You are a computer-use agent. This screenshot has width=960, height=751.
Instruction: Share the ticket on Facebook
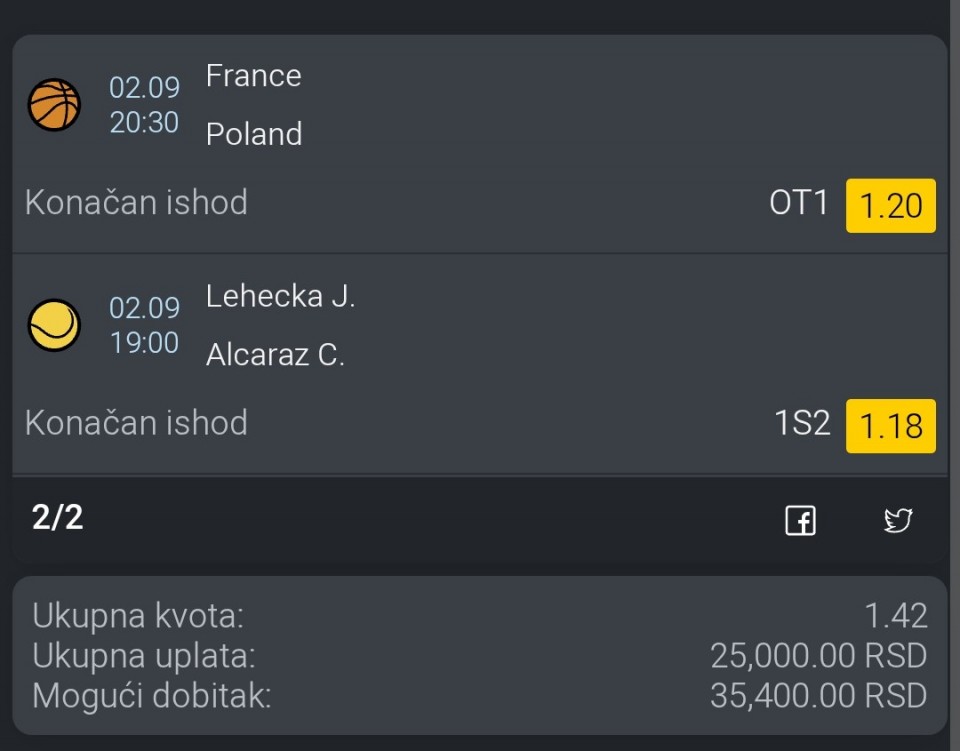800,521
